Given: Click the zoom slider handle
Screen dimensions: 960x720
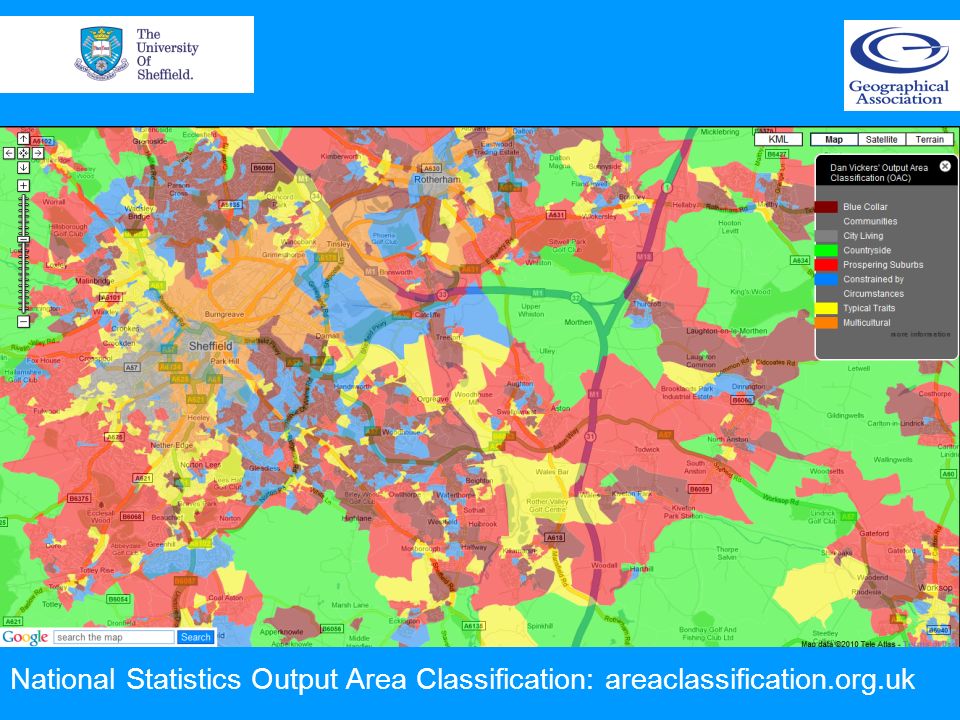Looking at the screenshot, I should click(23, 239).
